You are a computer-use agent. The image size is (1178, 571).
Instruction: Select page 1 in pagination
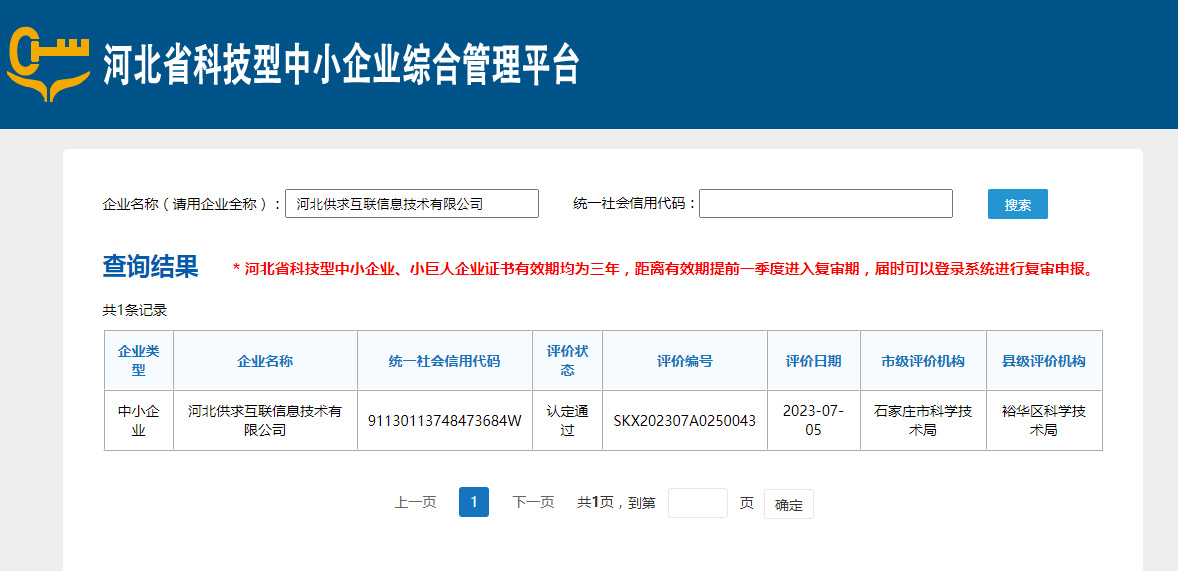(x=473, y=502)
